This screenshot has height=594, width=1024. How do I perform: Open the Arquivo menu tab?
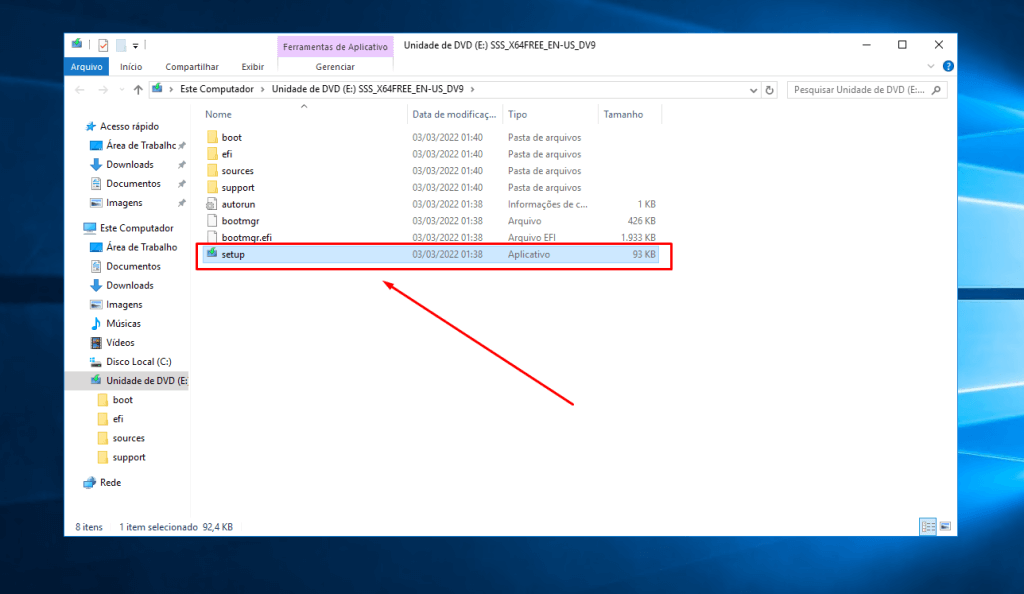coord(86,67)
